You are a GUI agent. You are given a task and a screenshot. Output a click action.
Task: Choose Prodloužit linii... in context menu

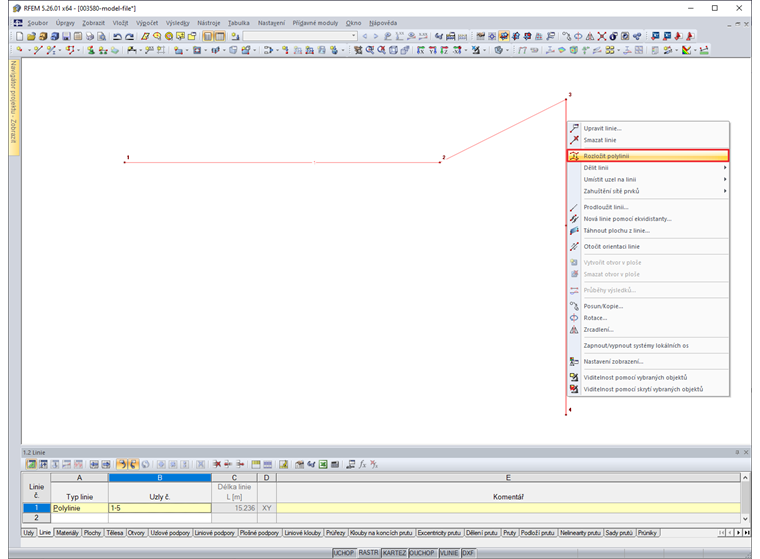[x=648, y=207]
